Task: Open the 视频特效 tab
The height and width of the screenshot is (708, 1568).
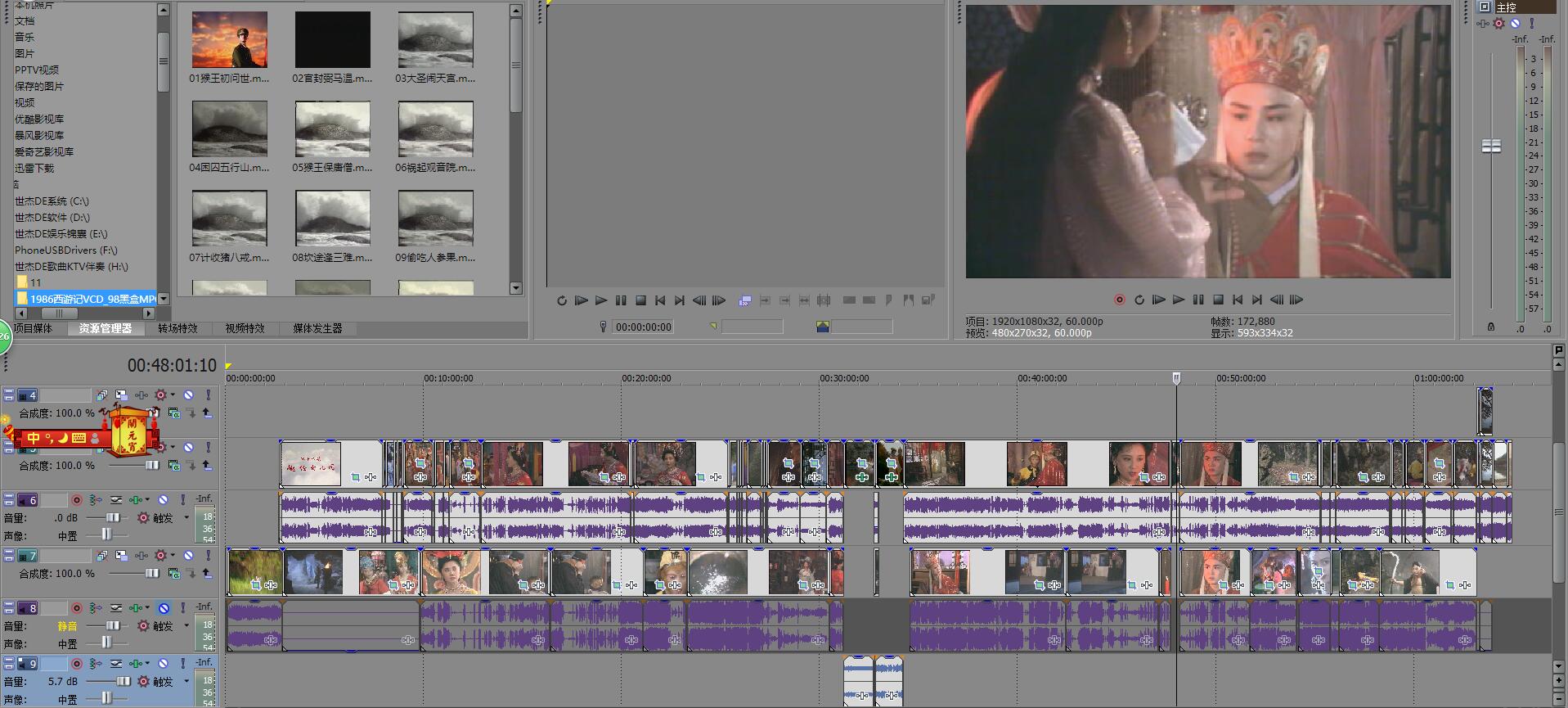Action: click(x=245, y=328)
